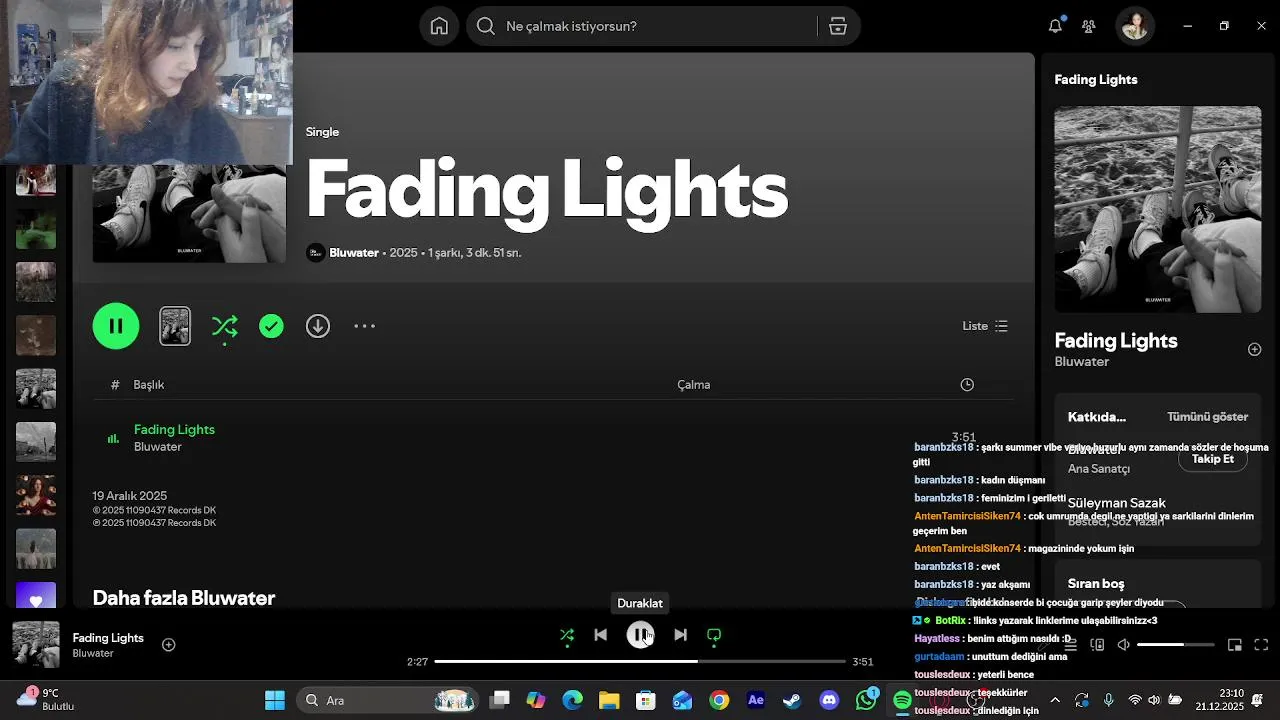The width and height of the screenshot is (1280, 720).
Task: Open WhatsApp from taskbar
Action: [x=866, y=700]
